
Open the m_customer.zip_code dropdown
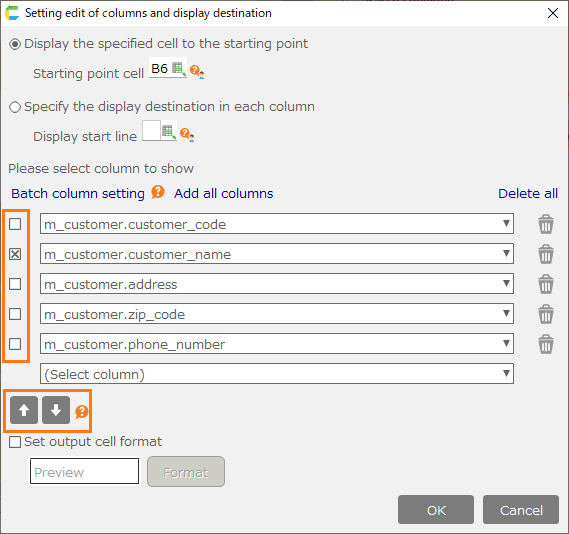click(277, 314)
